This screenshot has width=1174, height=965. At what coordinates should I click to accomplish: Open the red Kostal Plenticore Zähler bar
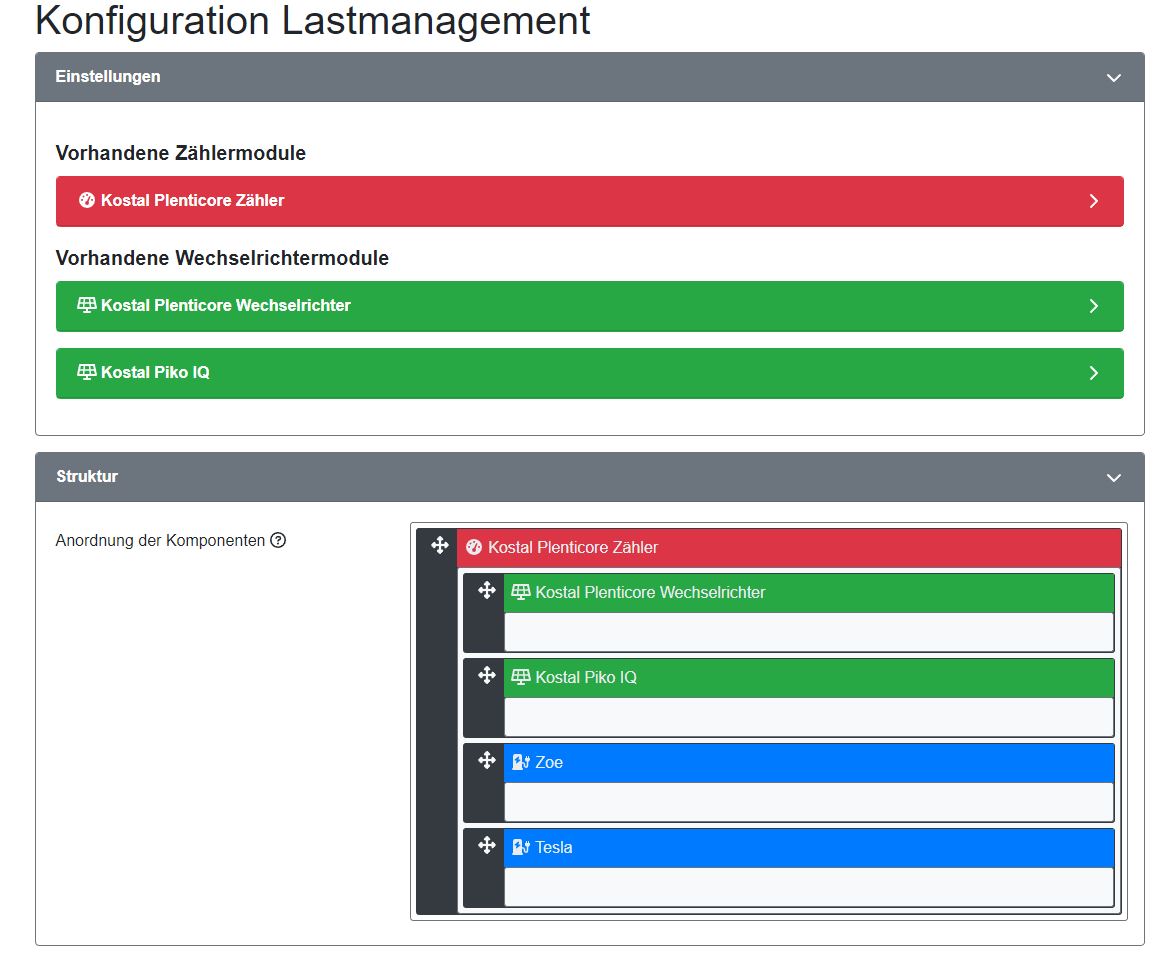tap(589, 201)
